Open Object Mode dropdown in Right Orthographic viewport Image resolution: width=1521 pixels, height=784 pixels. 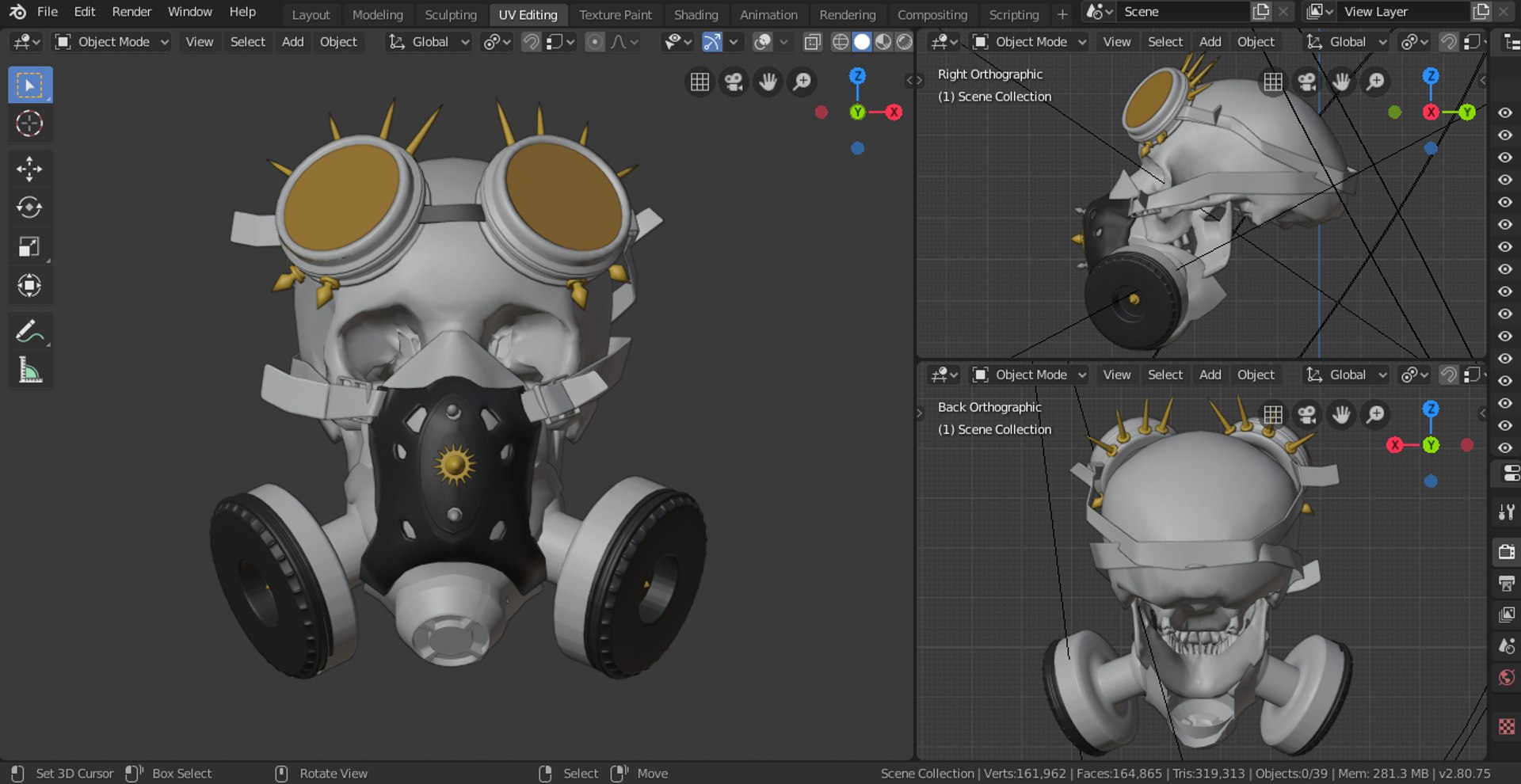click(1029, 42)
